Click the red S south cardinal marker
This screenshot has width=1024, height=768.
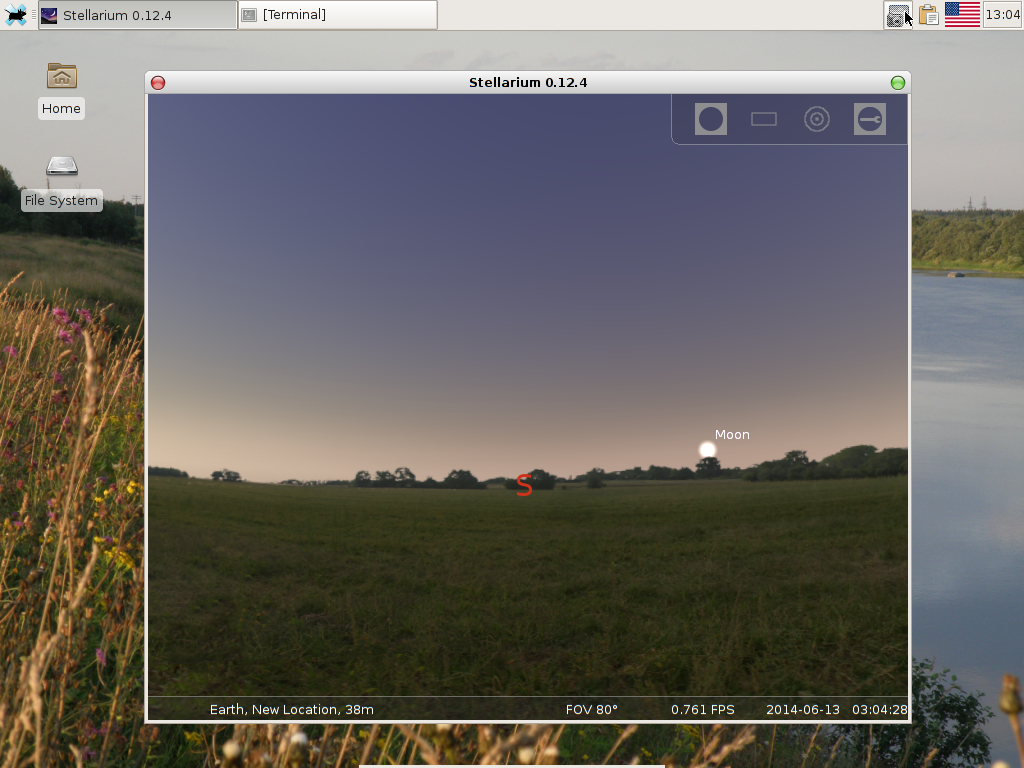coord(524,485)
